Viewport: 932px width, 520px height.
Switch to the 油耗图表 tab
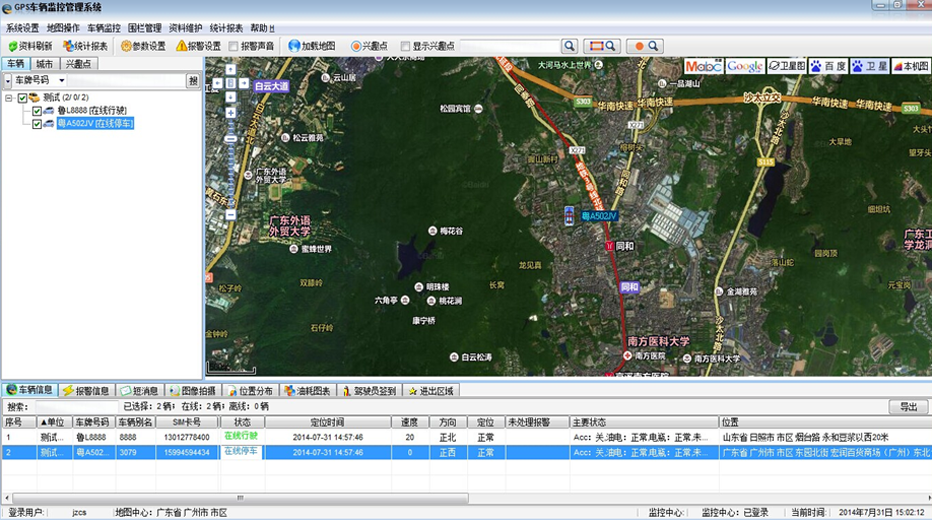(307, 391)
